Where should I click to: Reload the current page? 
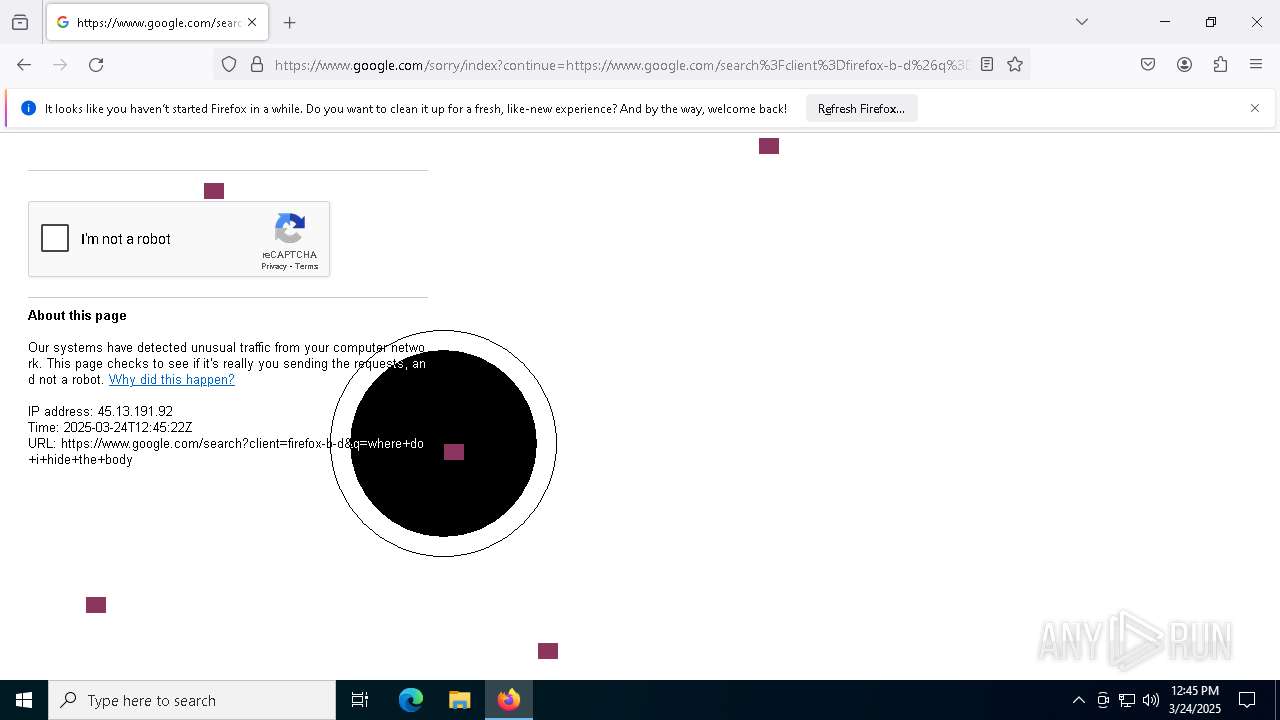point(96,65)
